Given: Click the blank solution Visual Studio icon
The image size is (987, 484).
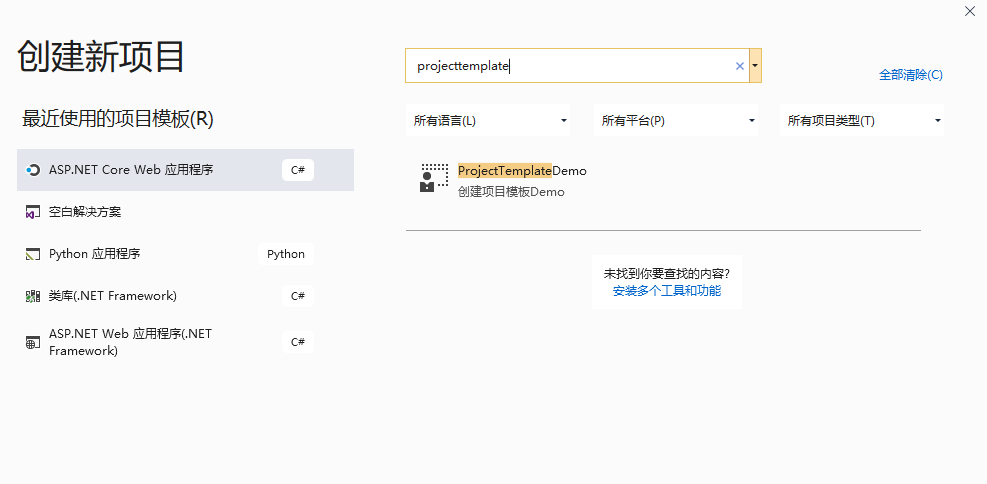Looking at the screenshot, I should [33, 212].
